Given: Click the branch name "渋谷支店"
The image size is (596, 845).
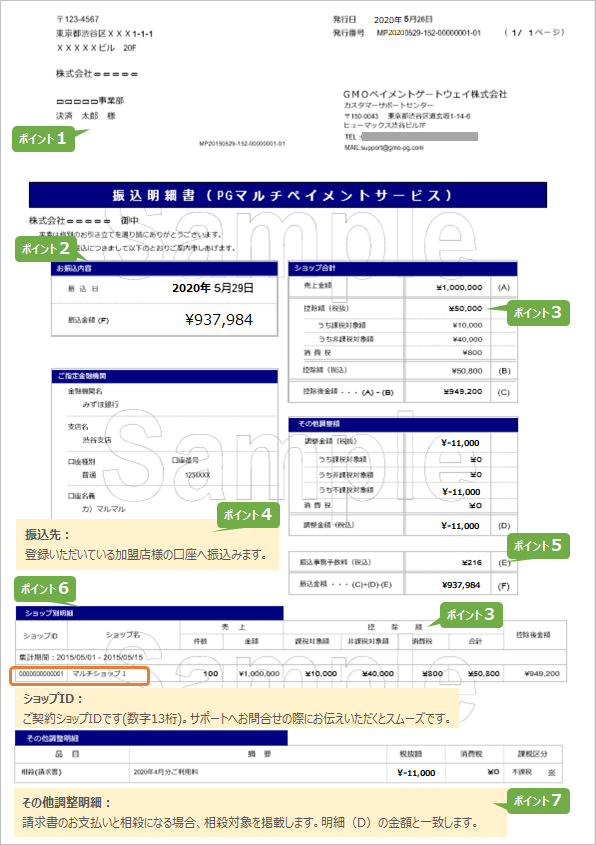Looking at the screenshot, I should 97,440.
